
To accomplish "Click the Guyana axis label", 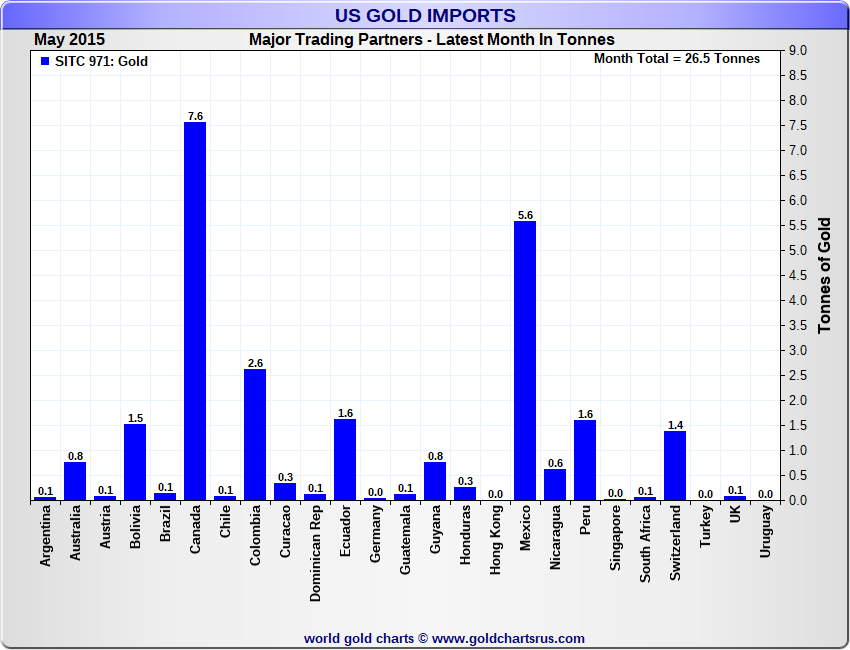I will pyautogui.click(x=435, y=530).
